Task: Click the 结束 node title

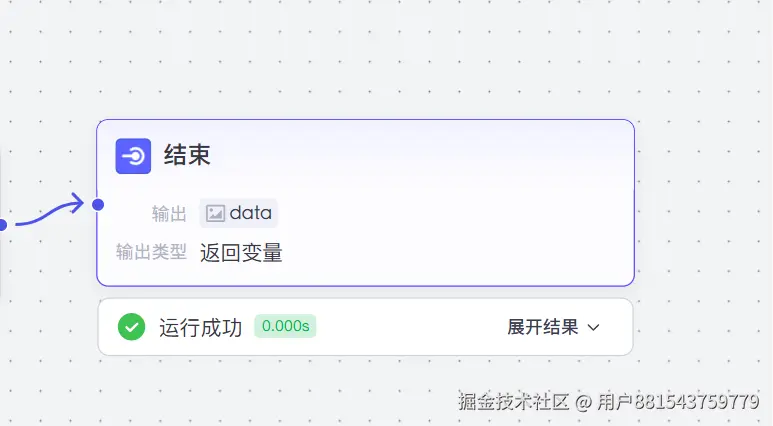Action: click(187, 155)
